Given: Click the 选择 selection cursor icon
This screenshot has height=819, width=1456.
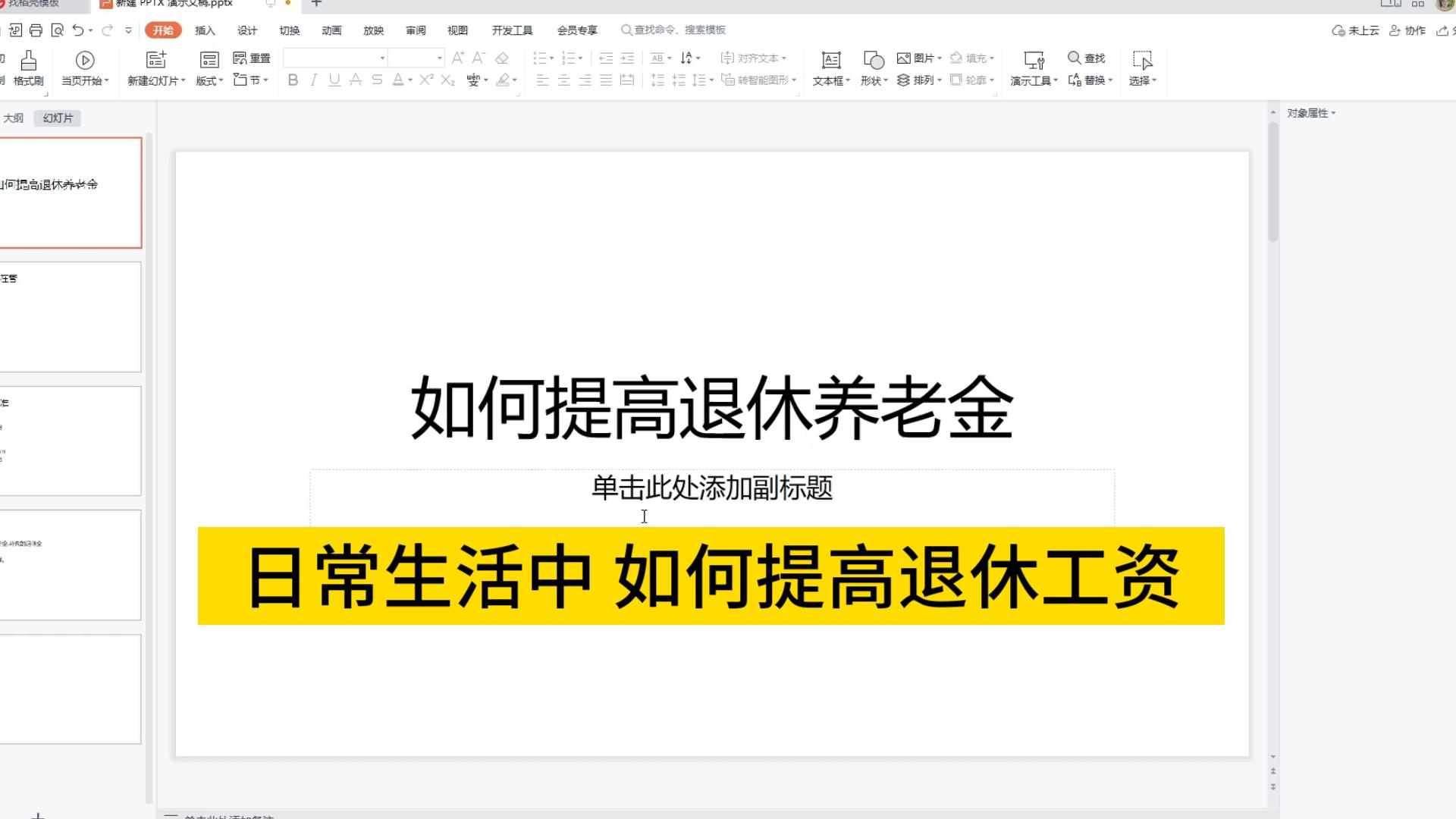Looking at the screenshot, I should 1143,60.
